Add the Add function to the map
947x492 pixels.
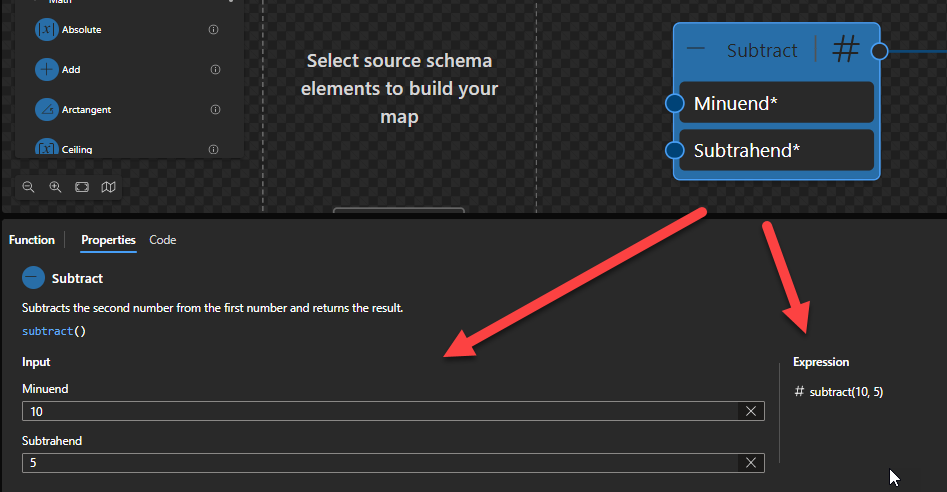coord(46,70)
